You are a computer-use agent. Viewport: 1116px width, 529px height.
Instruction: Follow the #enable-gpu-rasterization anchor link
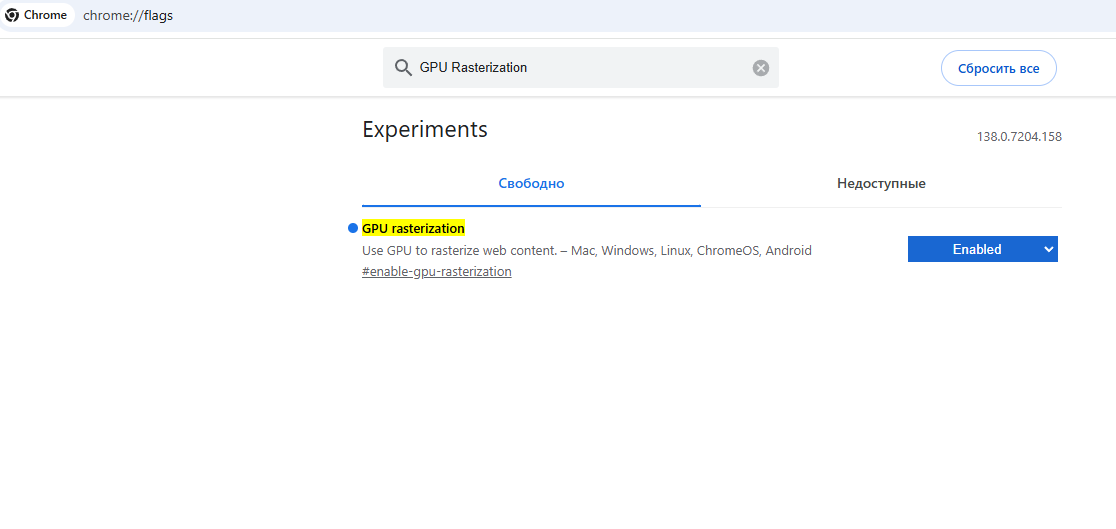point(437,272)
